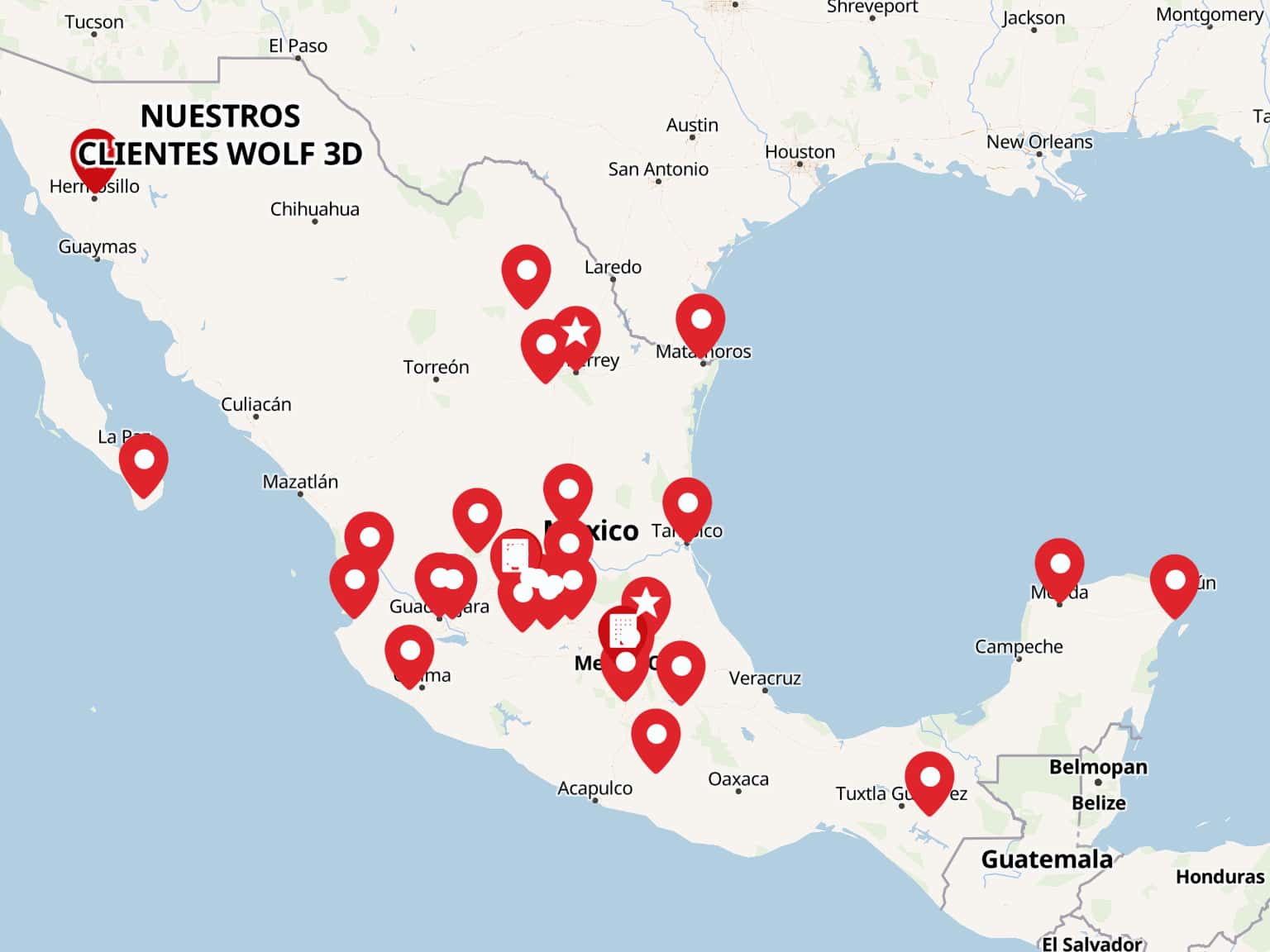
Task: Select the star marker at Monterrey
Action: [x=576, y=333]
